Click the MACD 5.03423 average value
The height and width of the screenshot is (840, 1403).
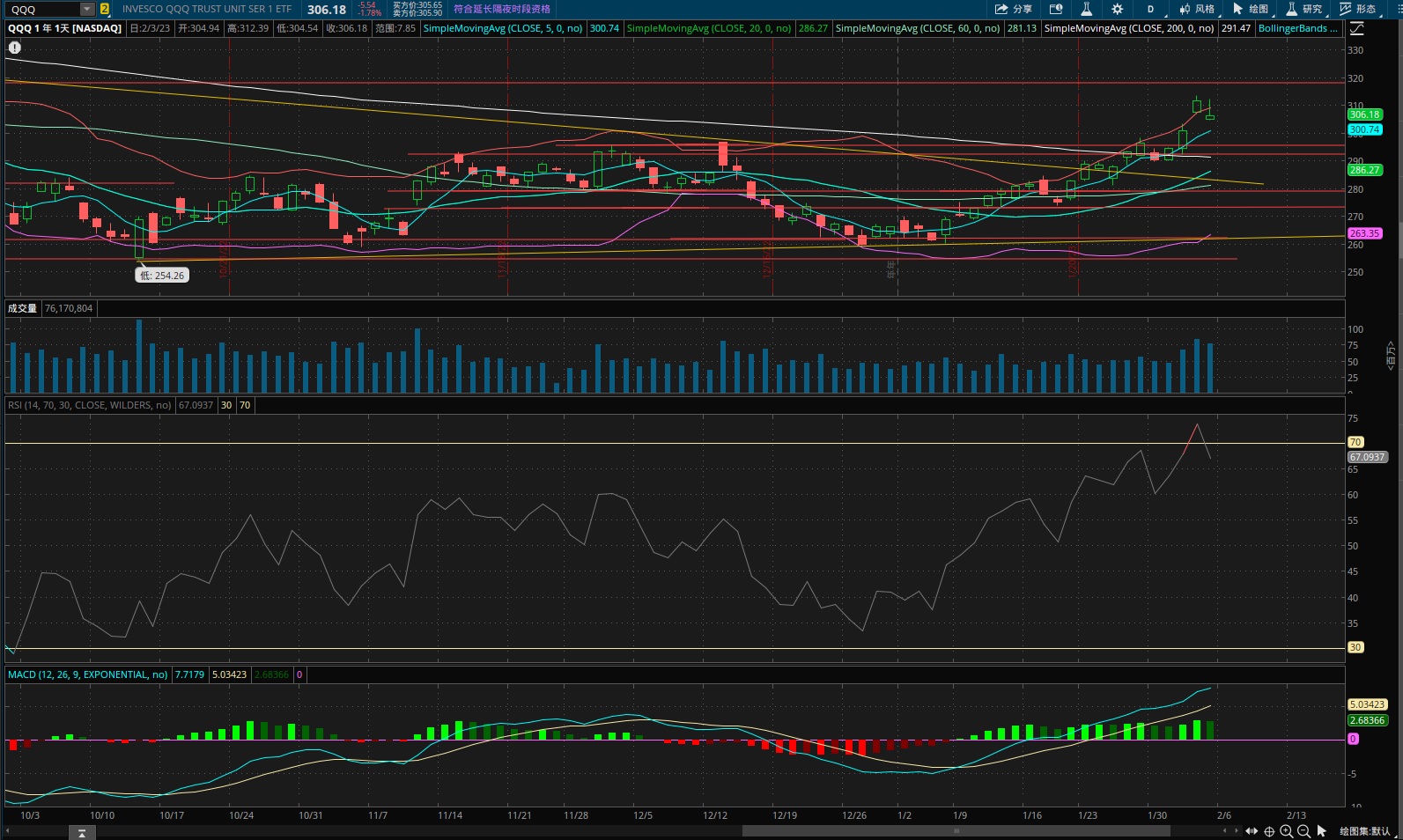point(230,674)
